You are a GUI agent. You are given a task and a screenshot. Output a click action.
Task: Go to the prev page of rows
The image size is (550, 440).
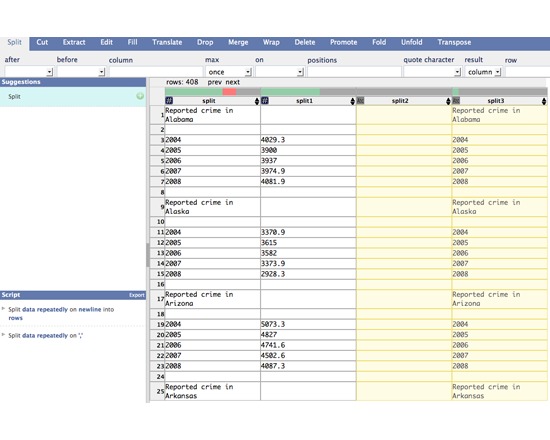point(214,82)
